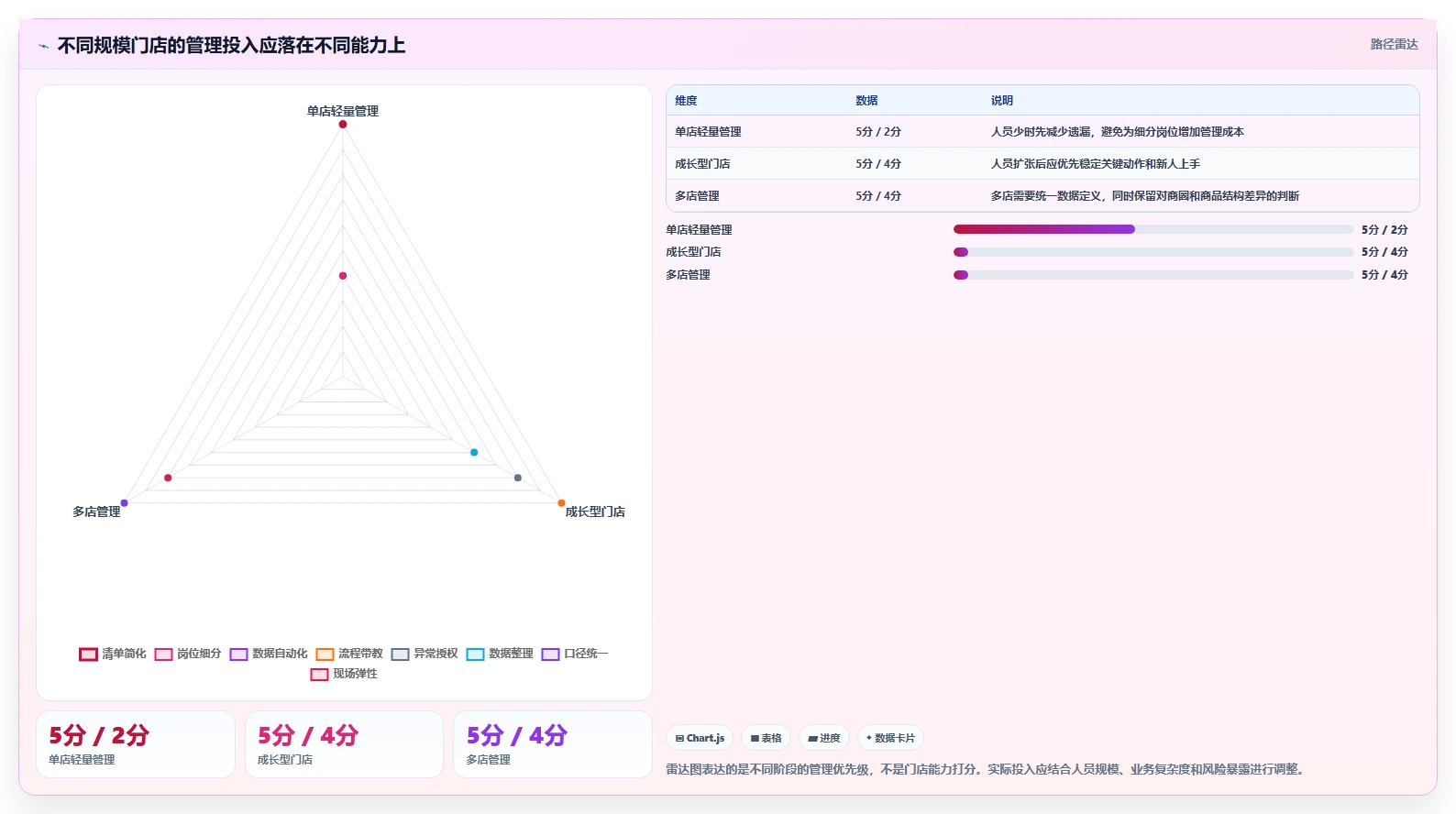Open the 5分 / 2分 单店轻量管理 stat card
The width and height of the screenshot is (1456, 814).
point(136,744)
